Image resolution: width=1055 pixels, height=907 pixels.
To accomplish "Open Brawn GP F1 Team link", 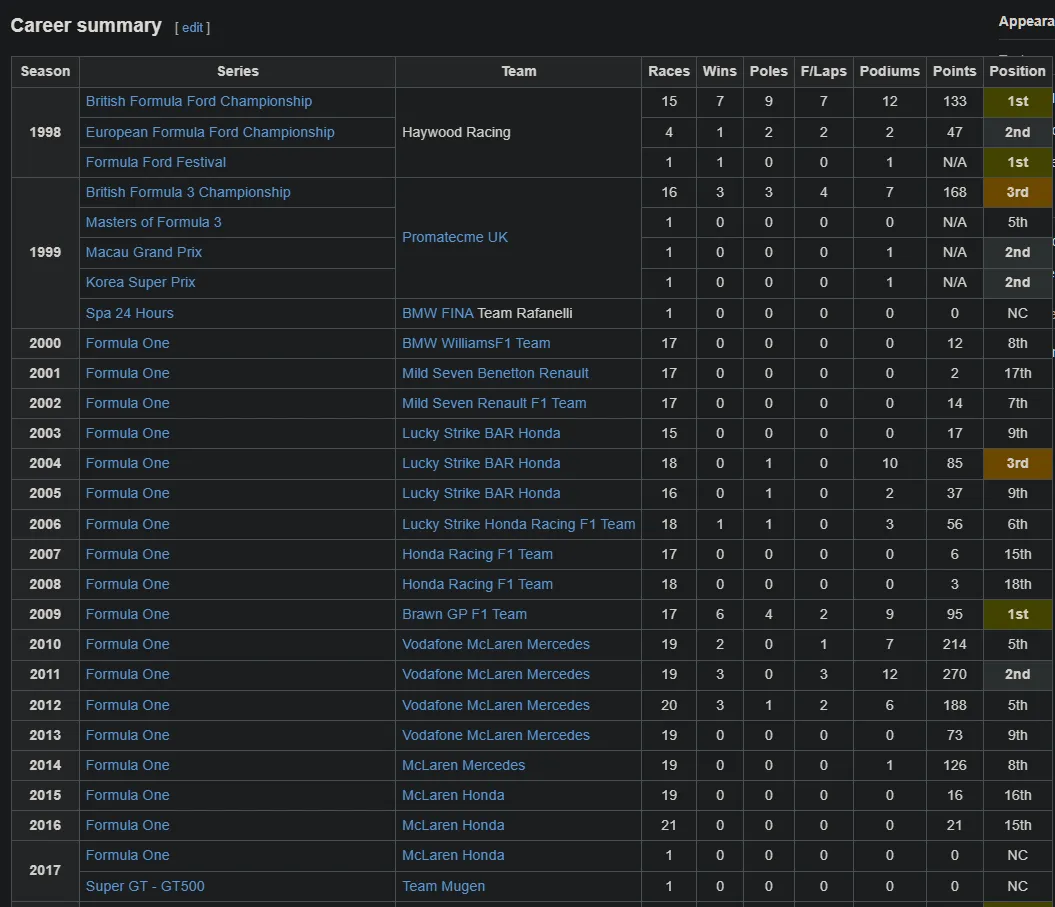I will pos(464,614).
